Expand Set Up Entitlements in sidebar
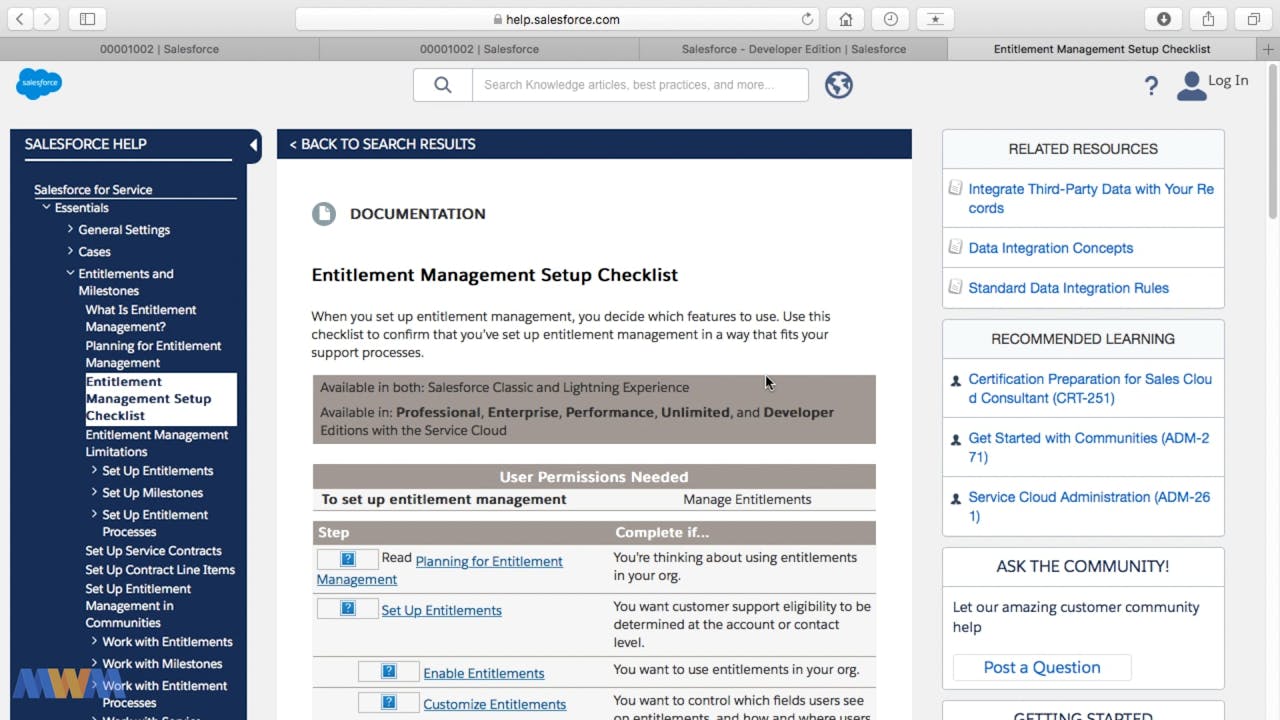Viewport: 1280px width, 720px height. pyautogui.click(x=94, y=470)
